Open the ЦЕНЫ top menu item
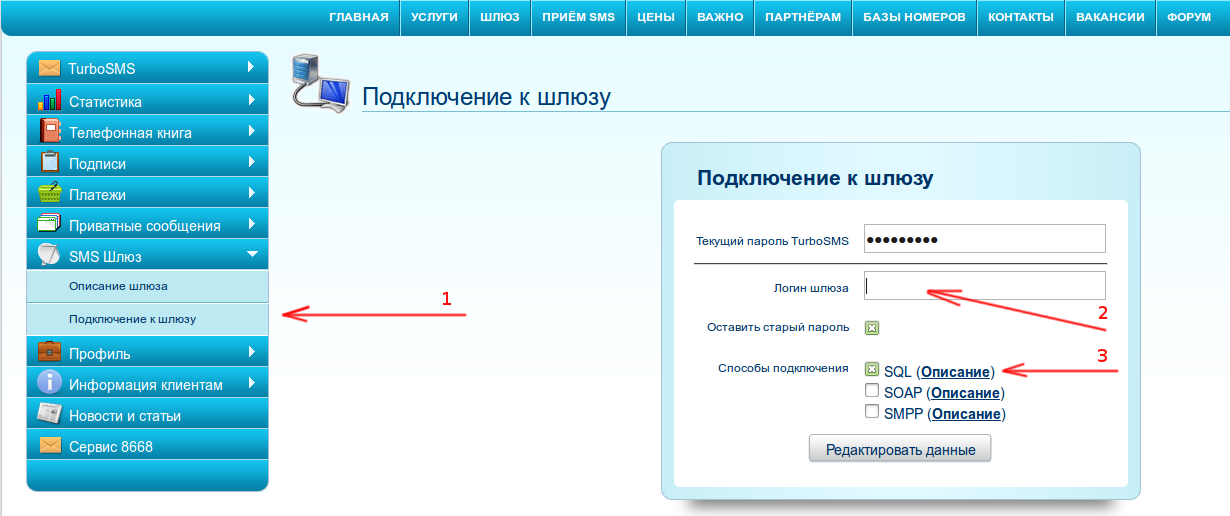The width and height of the screenshot is (1230, 516). [x=656, y=17]
